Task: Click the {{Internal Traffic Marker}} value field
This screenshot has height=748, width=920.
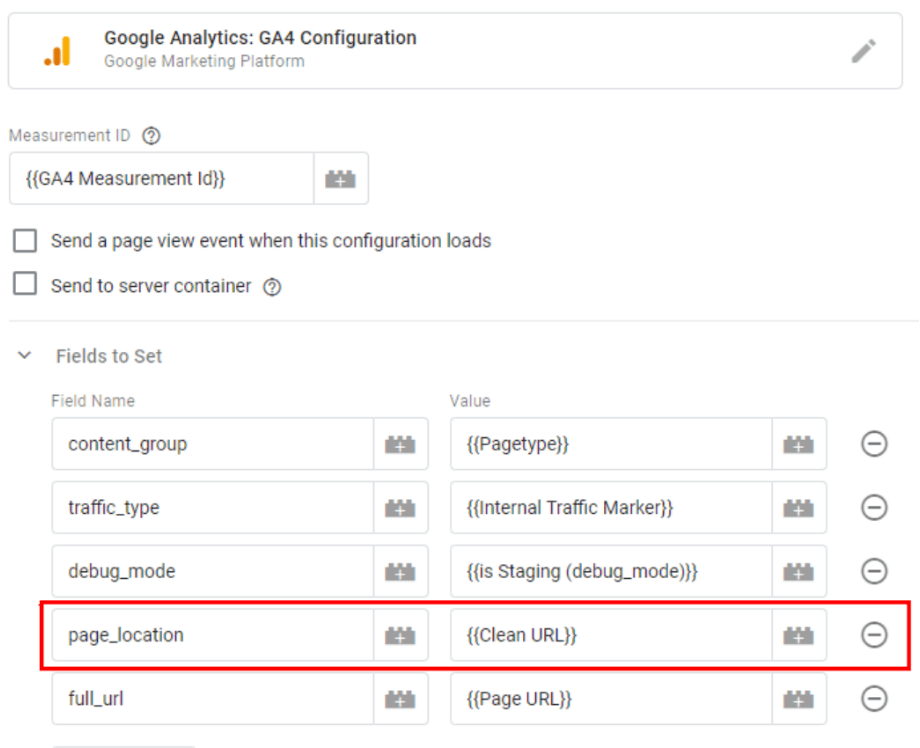Action: tap(610, 508)
